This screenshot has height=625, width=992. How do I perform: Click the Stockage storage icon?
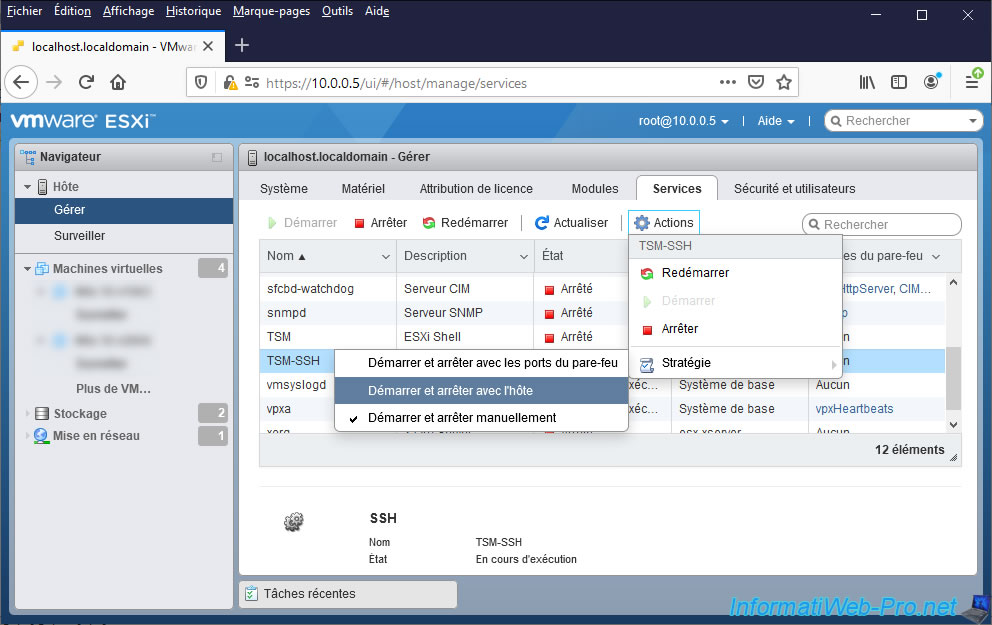tap(42, 414)
